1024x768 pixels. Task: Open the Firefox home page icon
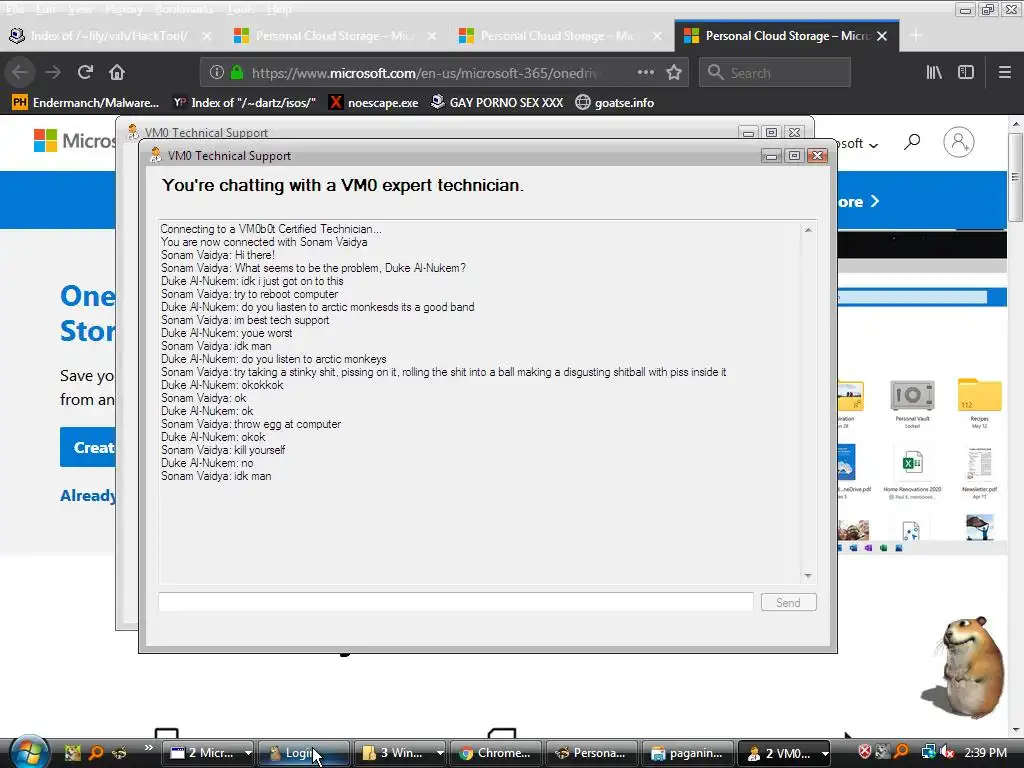click(117, 72)
